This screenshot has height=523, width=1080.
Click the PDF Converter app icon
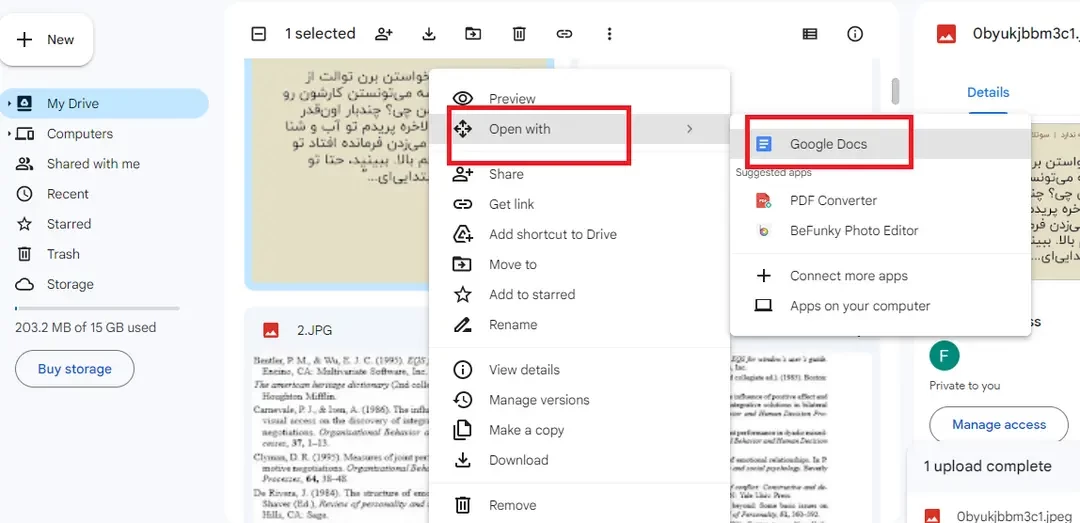(x=763, y=201)
